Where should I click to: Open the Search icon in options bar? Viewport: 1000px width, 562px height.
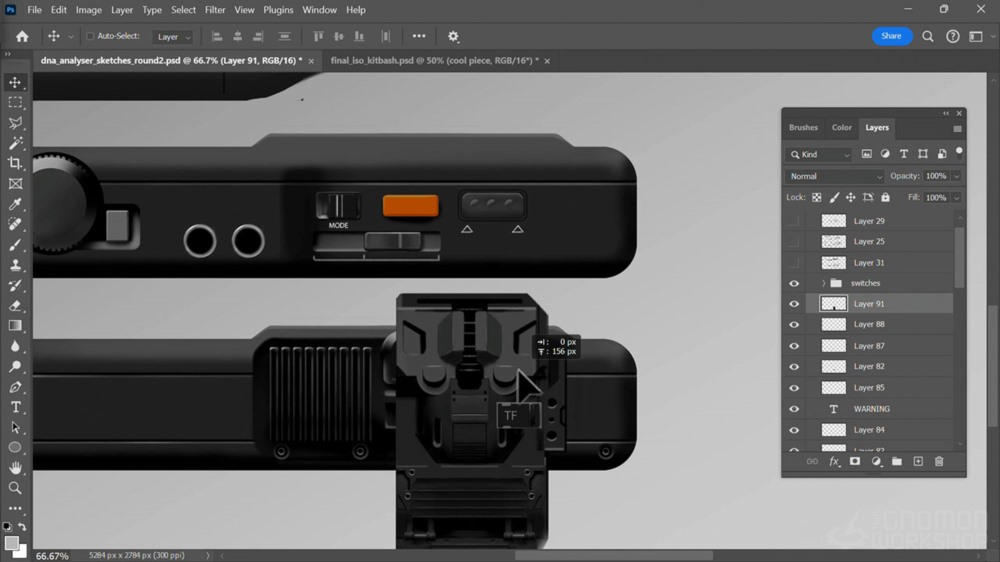pyautogui.click(x=928, y=36)
